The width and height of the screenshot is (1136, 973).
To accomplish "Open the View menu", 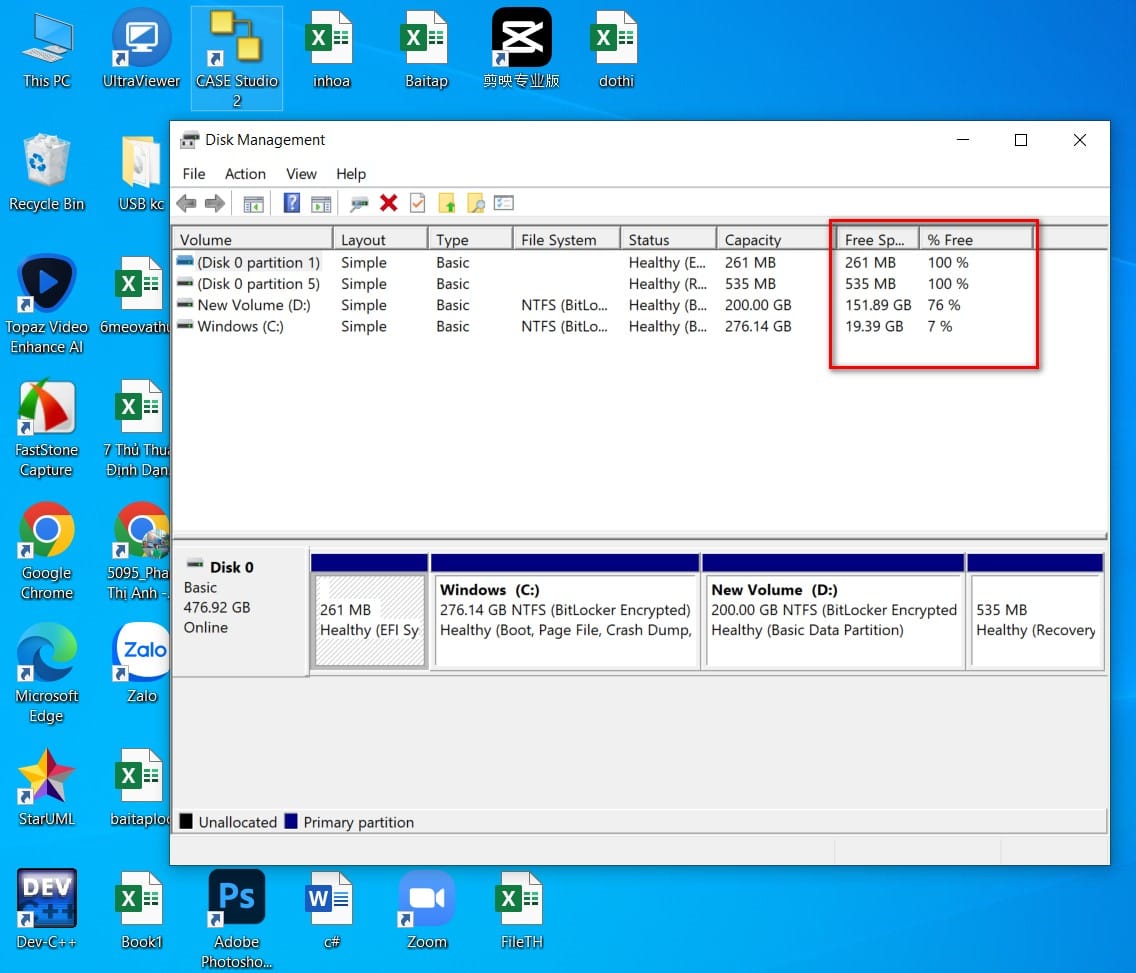I will (301, 174).
